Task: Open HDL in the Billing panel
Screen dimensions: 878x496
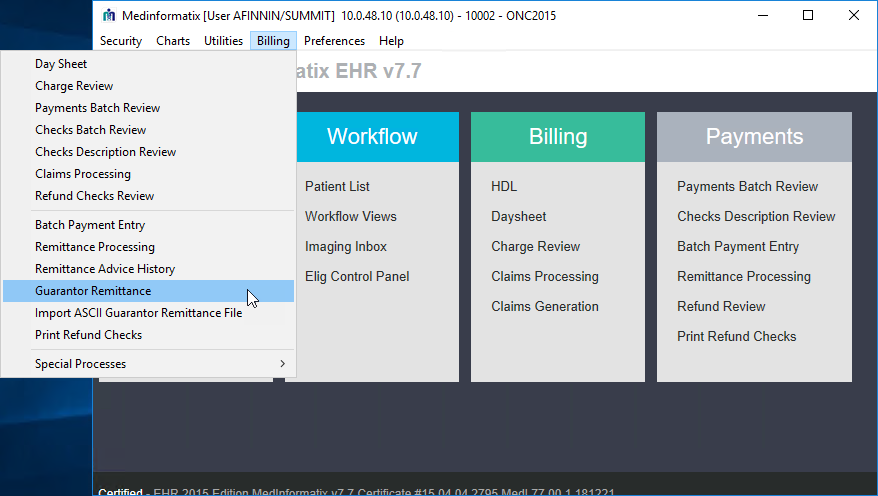Action: tap(504, 186)
